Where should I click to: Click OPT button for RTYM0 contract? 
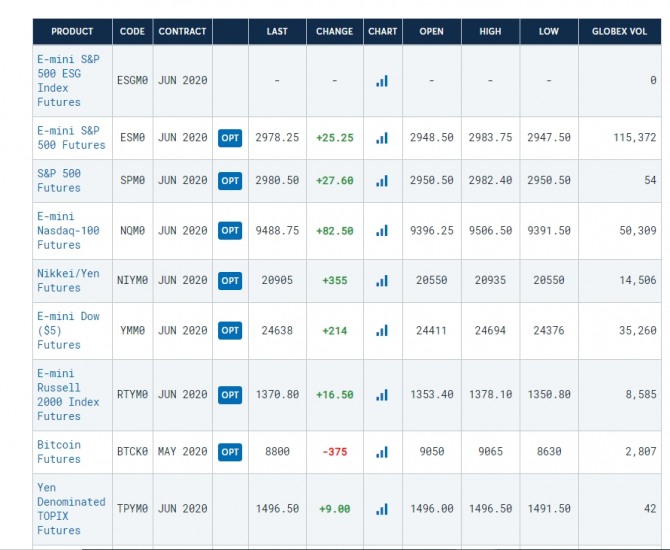(230, 395)
